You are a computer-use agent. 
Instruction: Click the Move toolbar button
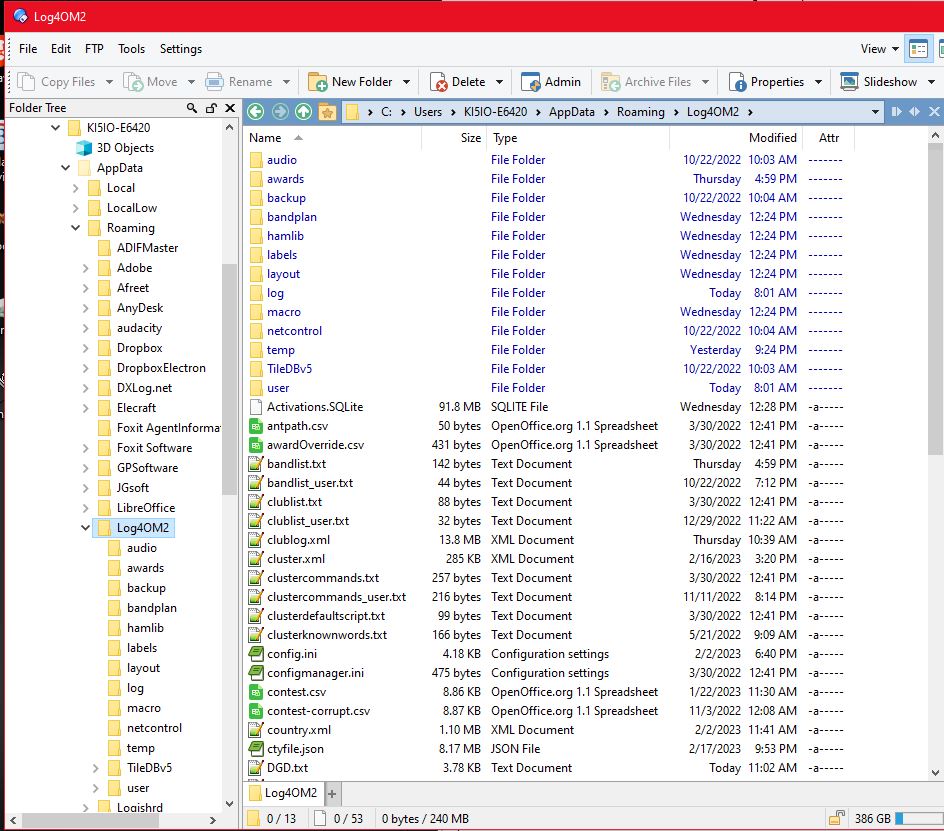coord(151,81)
